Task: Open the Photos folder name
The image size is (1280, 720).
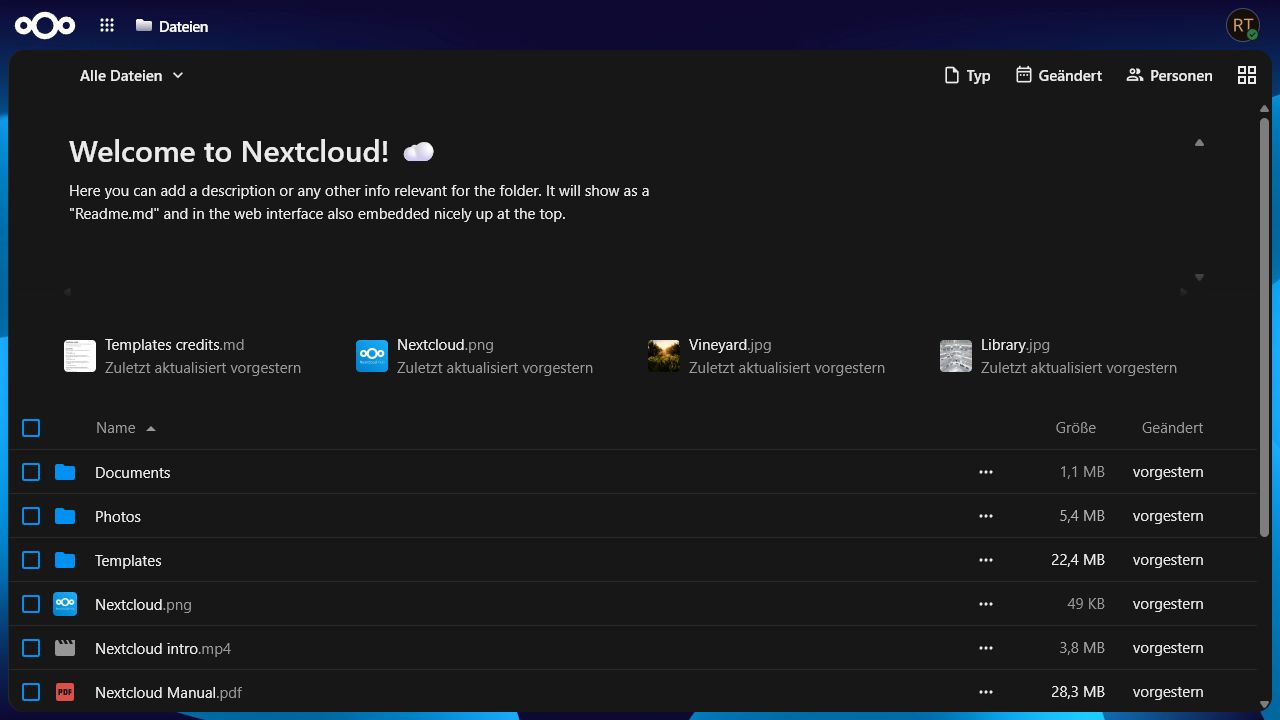Action: [x=118, y=517]
